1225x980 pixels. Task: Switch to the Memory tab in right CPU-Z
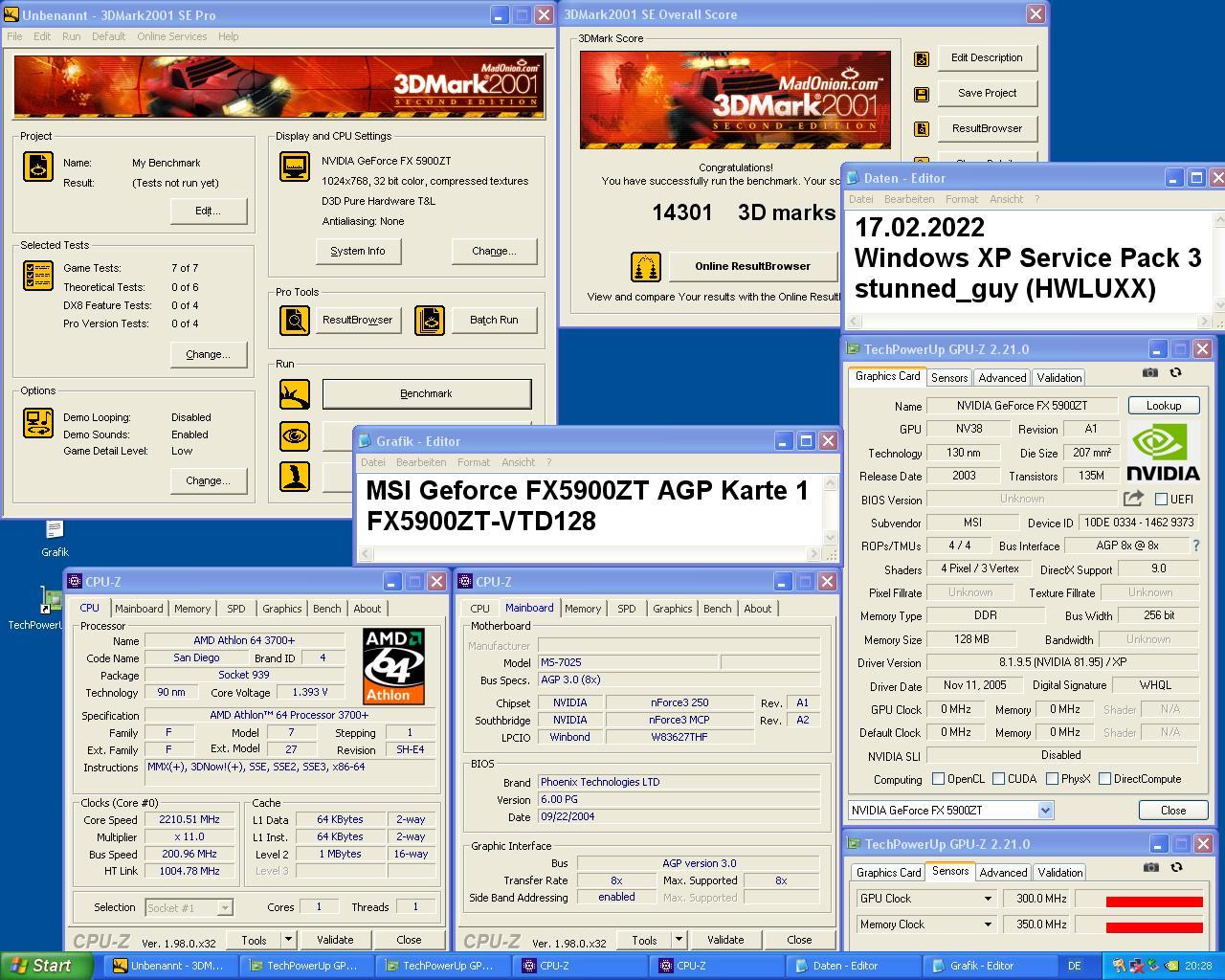(583, 609)
